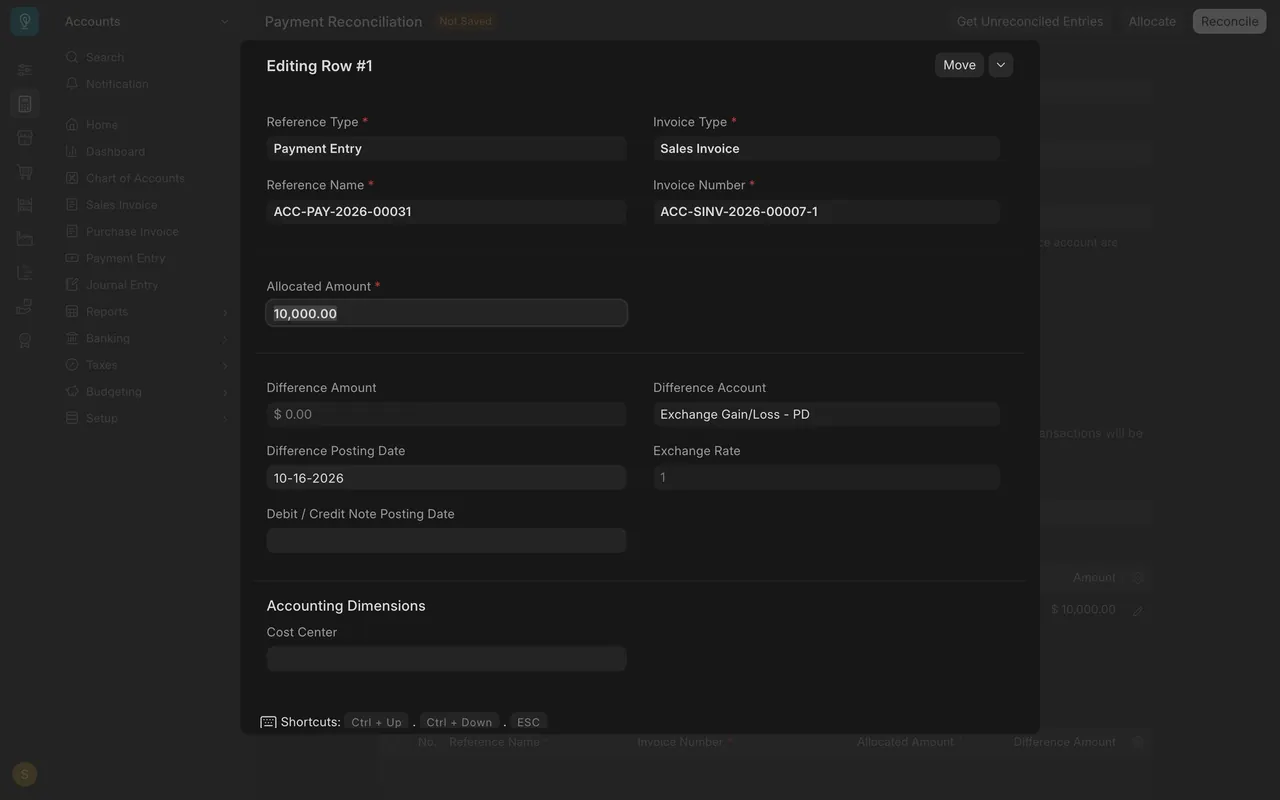Click the Buying cart icon in left rail
This screenshot has width=1280, height=800.
click(x=25, y=172)
